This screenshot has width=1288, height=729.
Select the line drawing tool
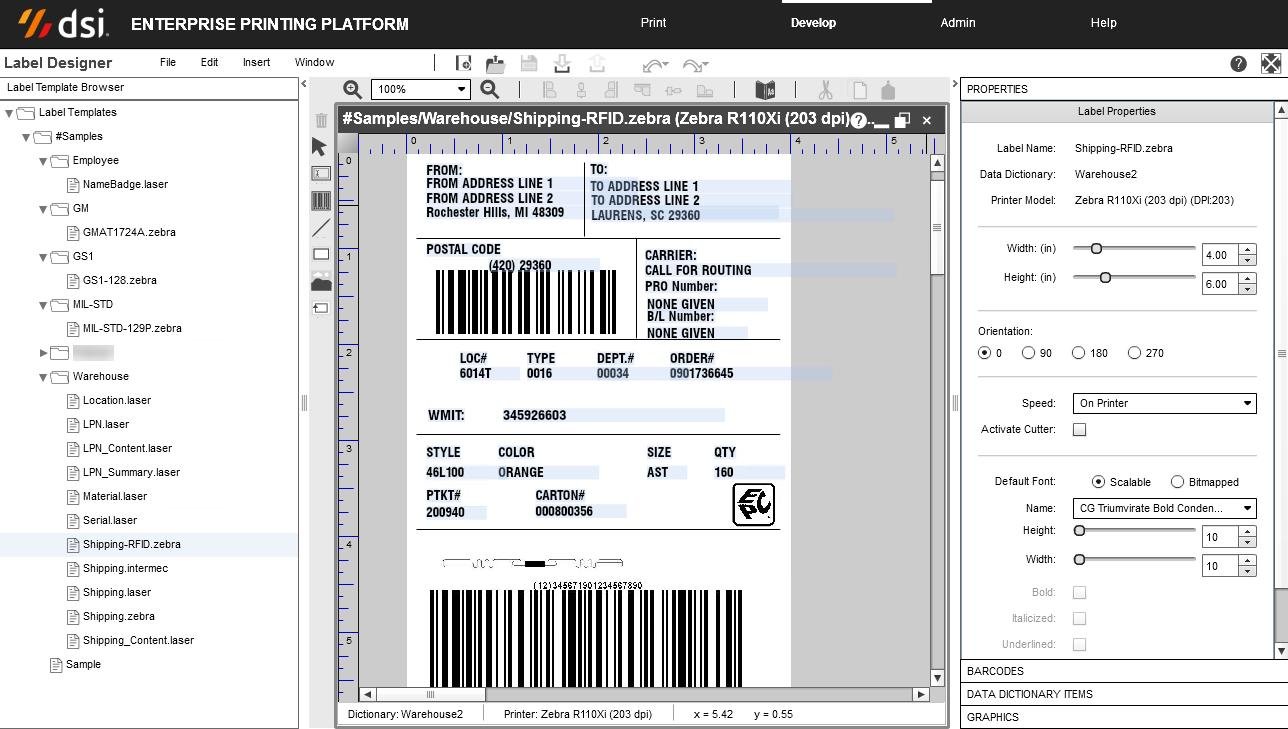click(321, 228)
